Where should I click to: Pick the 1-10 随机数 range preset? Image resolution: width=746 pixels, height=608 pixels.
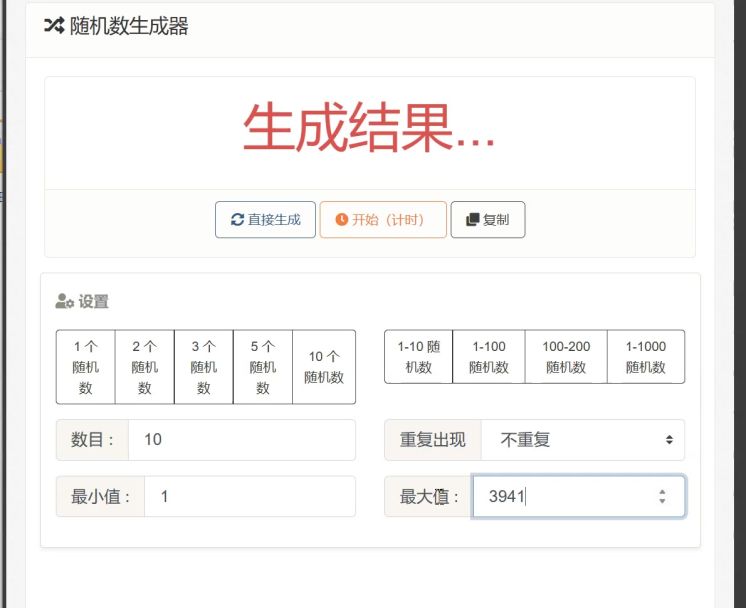(418, 357)
